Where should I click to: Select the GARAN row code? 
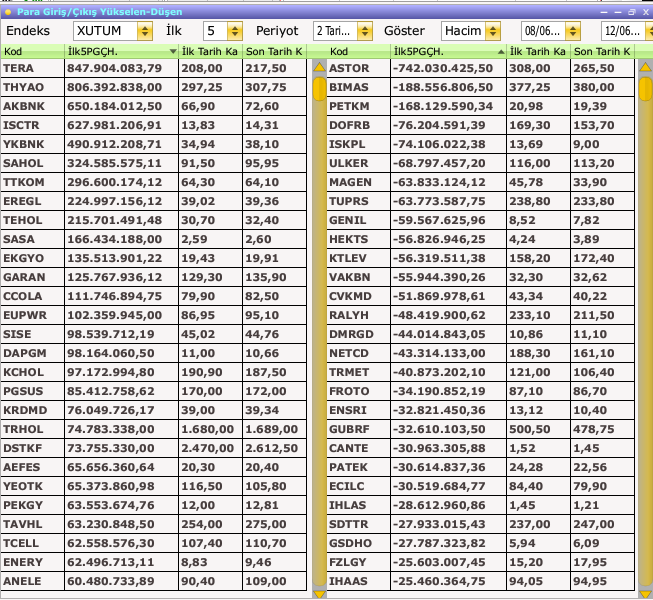(24, 277)
